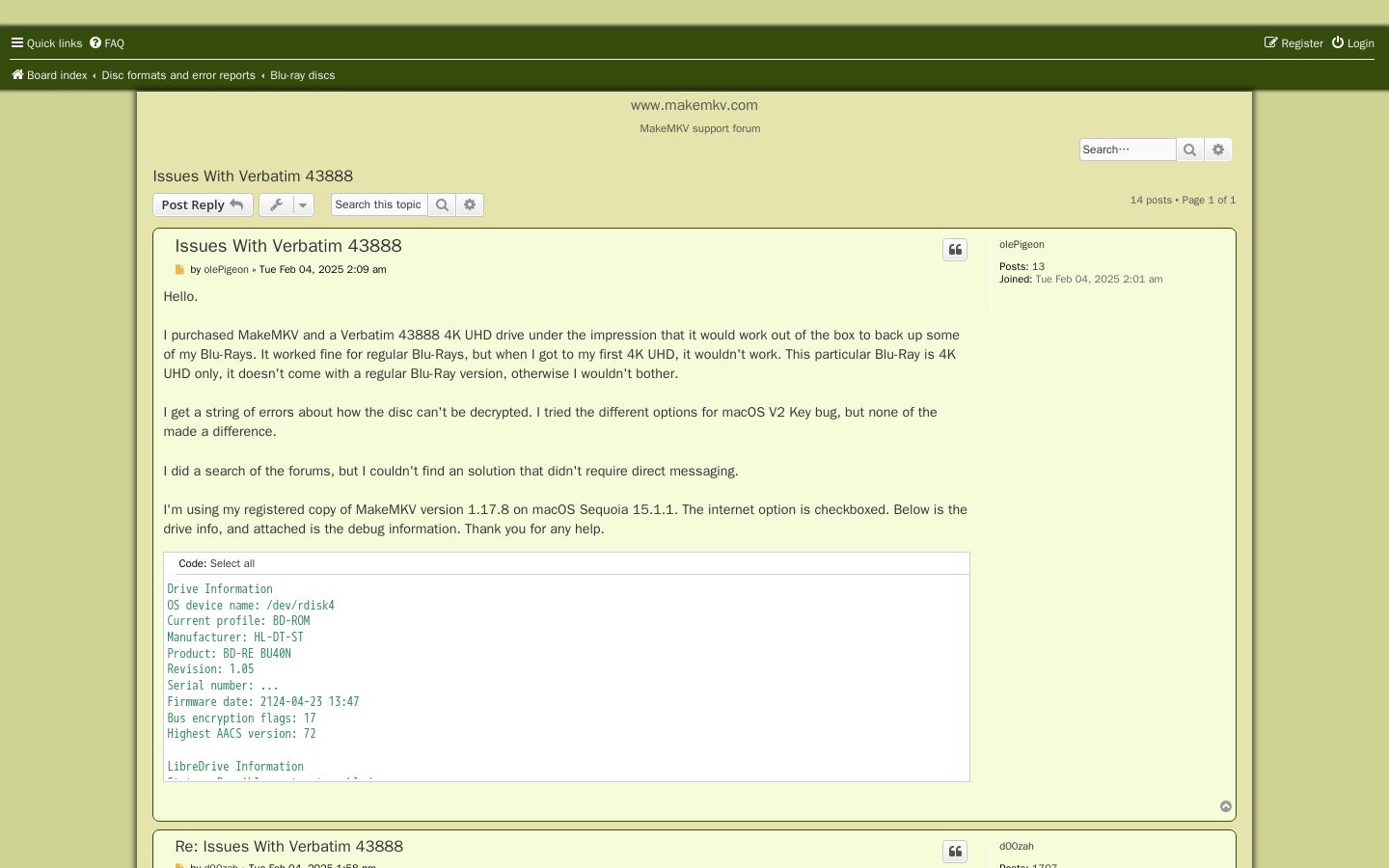The image size is (1389, 868).
Task: Open the Login page
Action: 1353,43
